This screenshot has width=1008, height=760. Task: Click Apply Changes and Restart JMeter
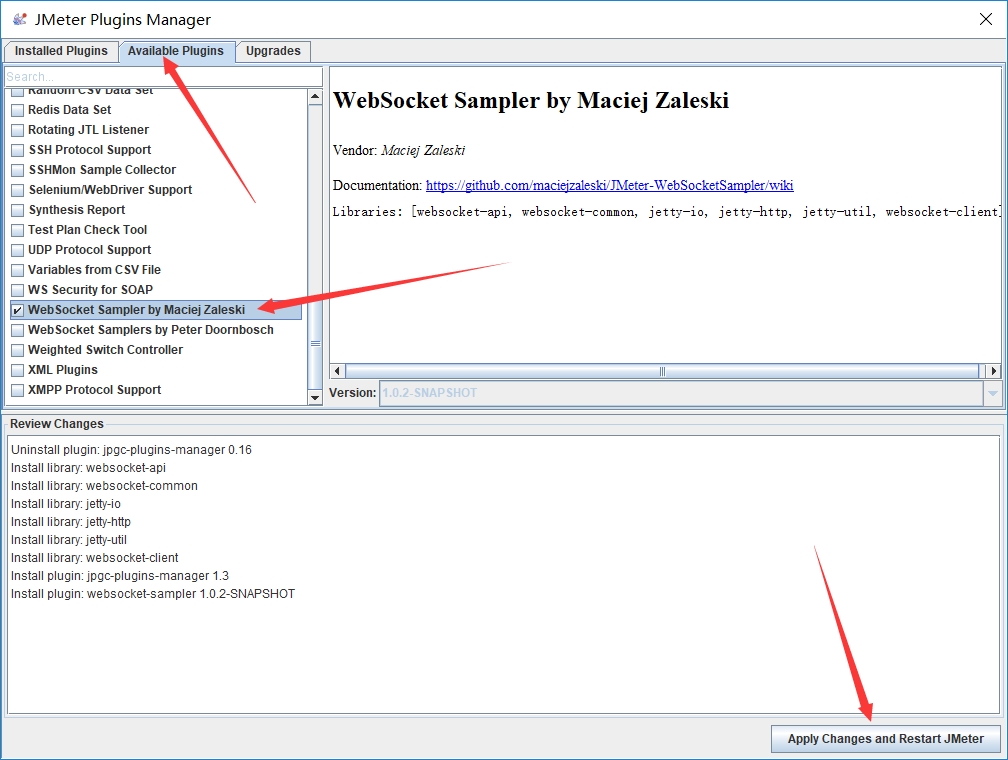click(x=886, y=739)
